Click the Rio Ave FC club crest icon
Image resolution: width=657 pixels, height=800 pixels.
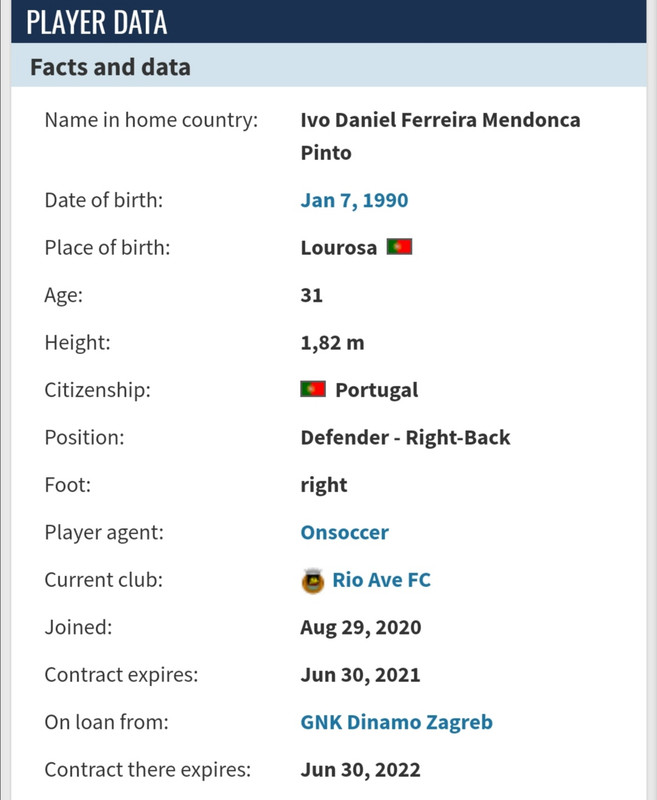[313, 581]
